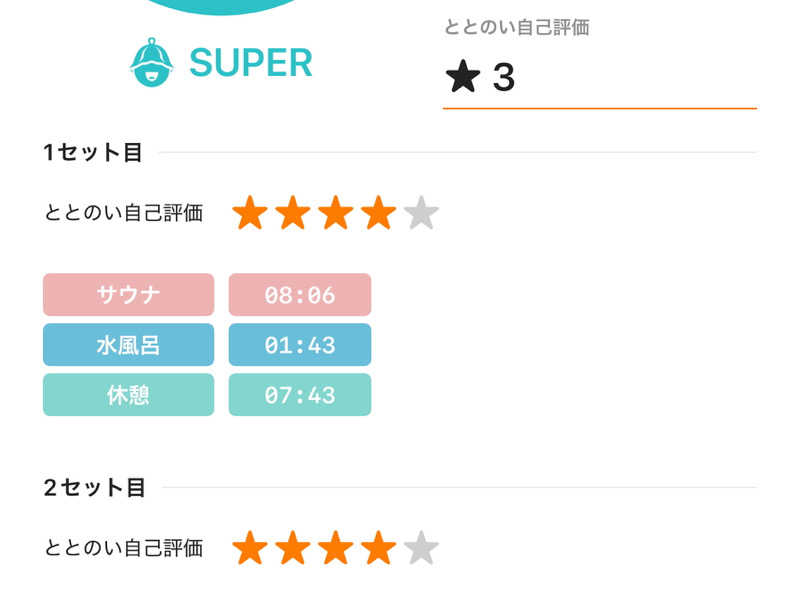Click the SUPER mascot hat icon
The image size is (800, 600).
point(152,63)
